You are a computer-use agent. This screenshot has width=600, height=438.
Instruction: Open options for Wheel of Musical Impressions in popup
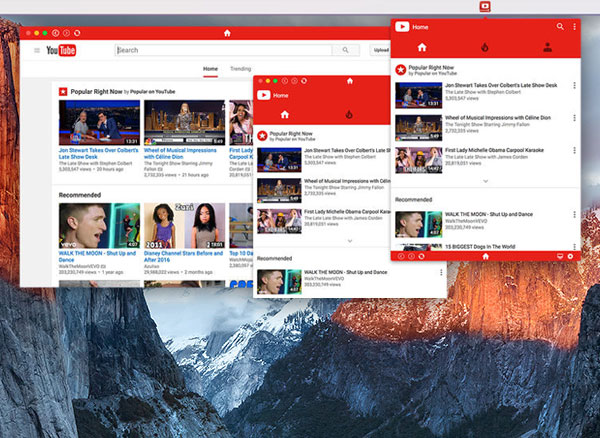(x=574, y=118)
